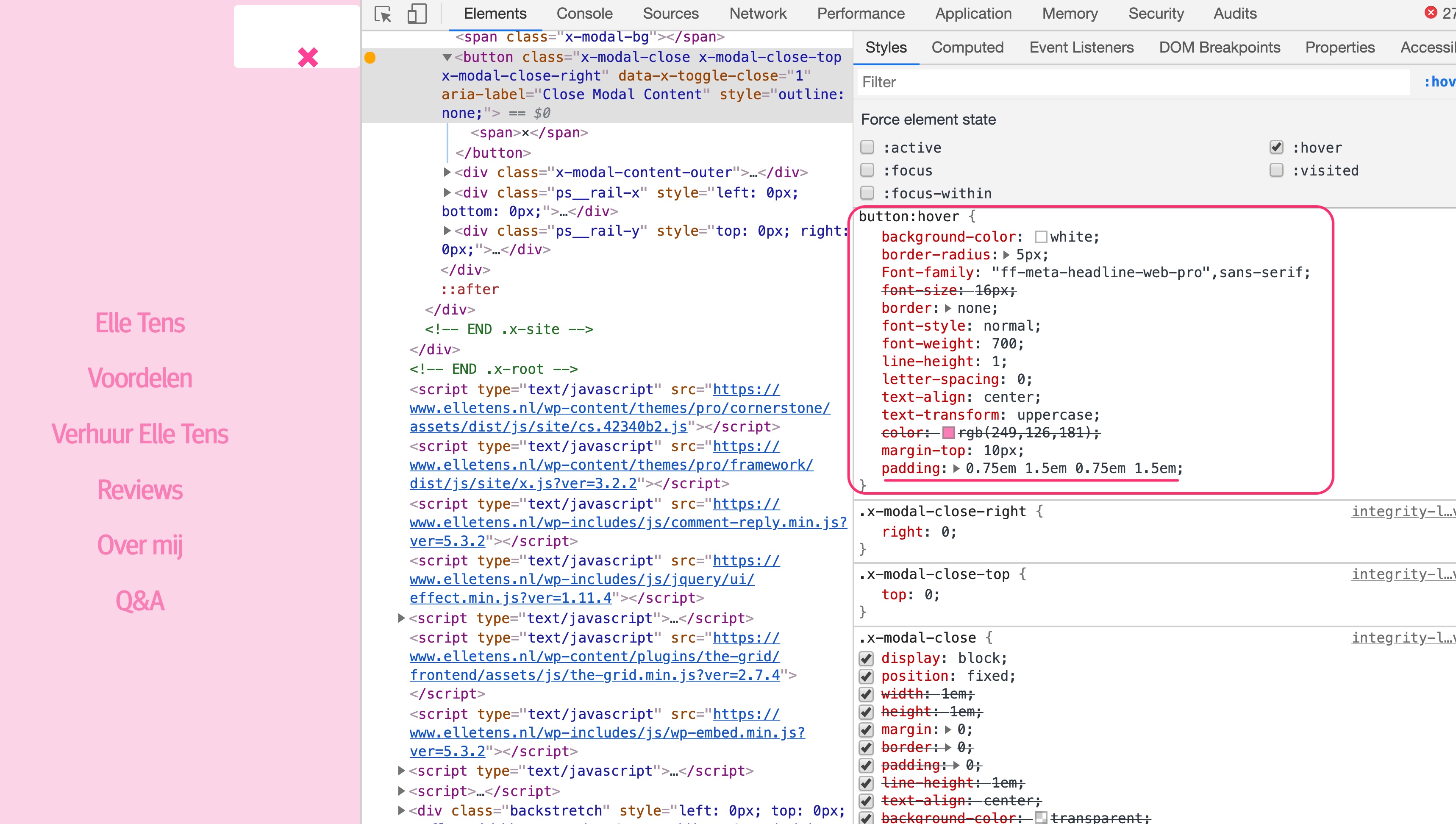
Task: Click the Q&A menu link
Action: [140, 601]
